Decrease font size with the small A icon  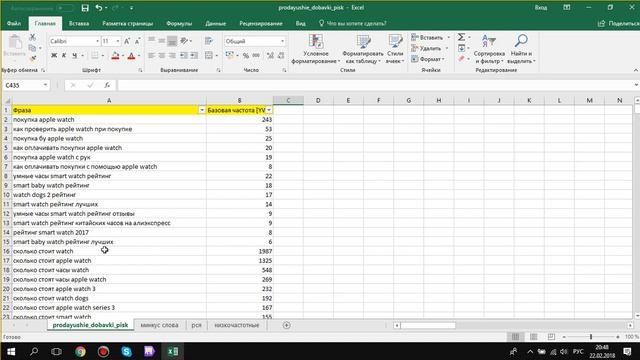tap(137, 41)
